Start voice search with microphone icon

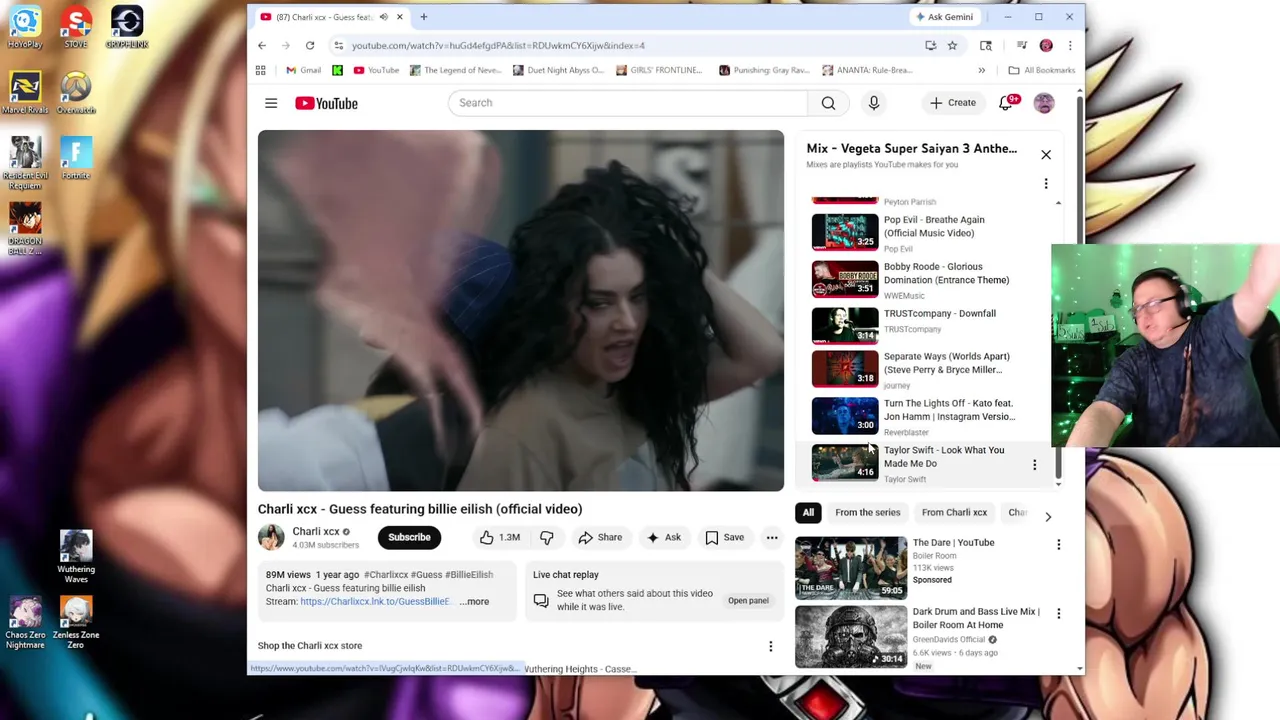[873, 103]
